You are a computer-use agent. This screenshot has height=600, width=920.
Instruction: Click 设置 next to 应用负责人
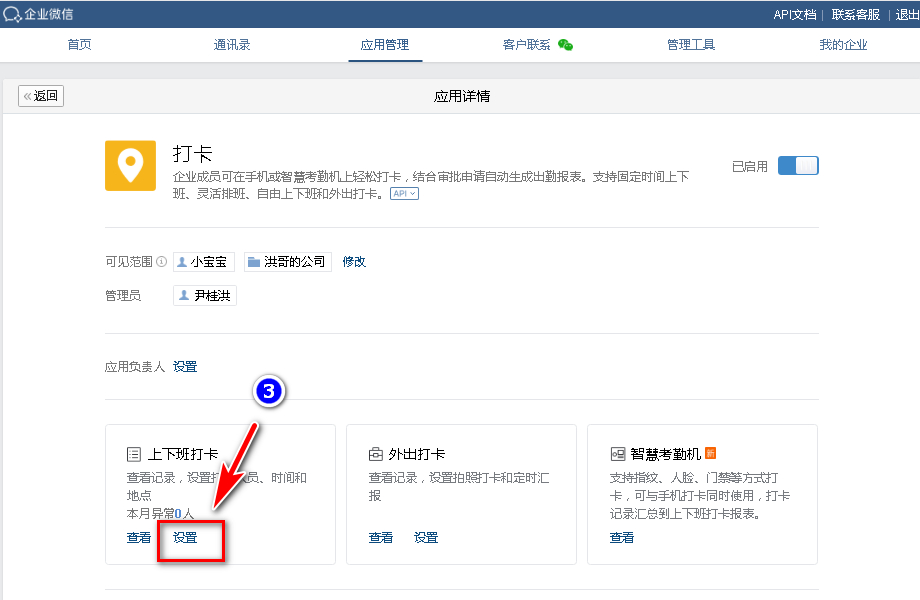[185, 367]
